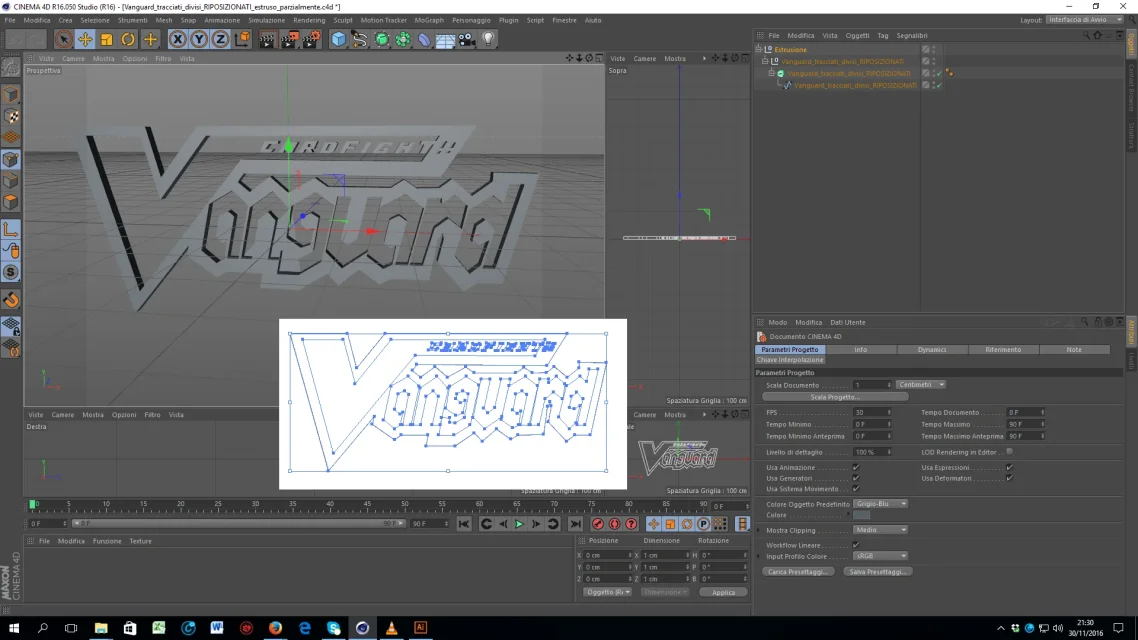This screenshot has width=1138, height=640.
Task: Toggle the X axis lock icon
Action: (x=177, y=39)
